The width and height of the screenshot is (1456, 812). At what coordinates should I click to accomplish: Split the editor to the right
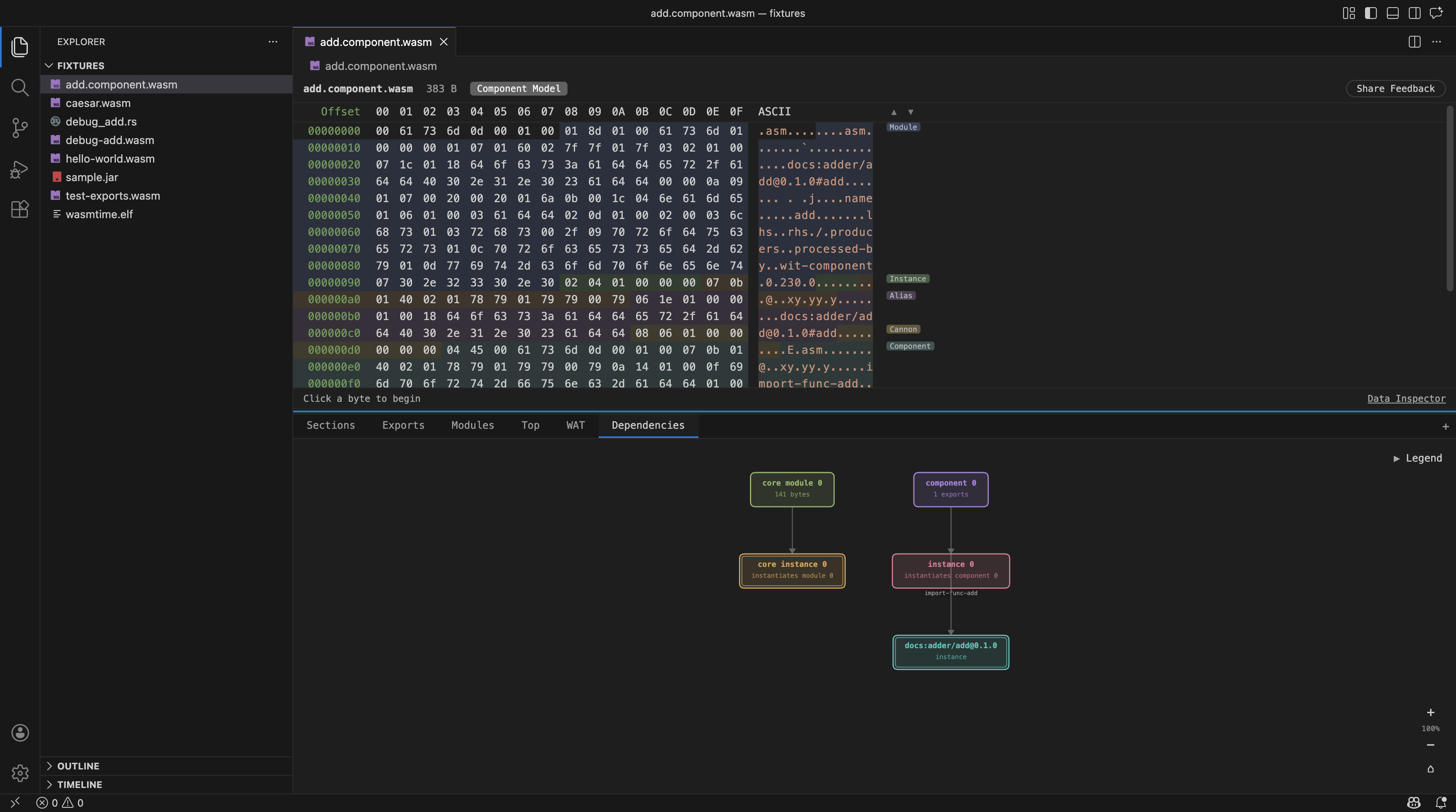[x=1415, y=42]
